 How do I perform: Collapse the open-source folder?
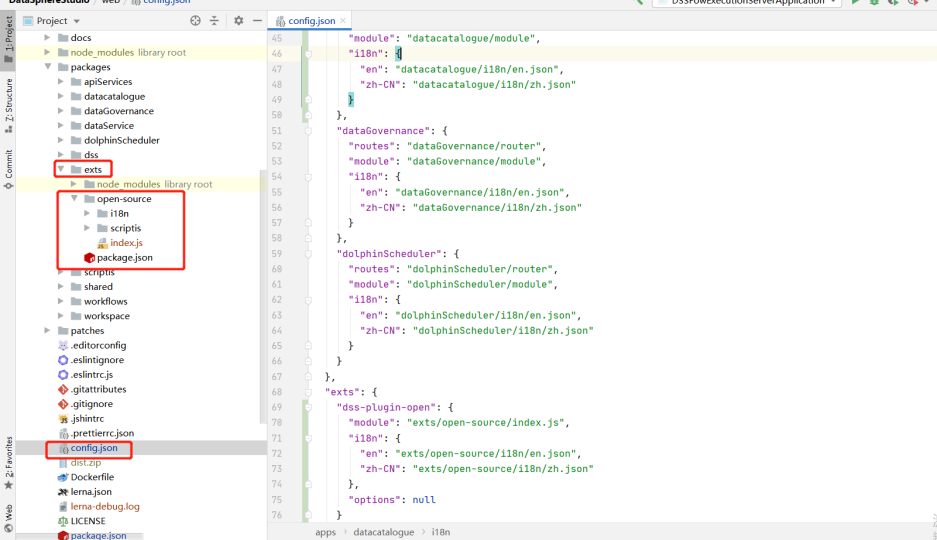pyautogui.click(x=74, y=199)
